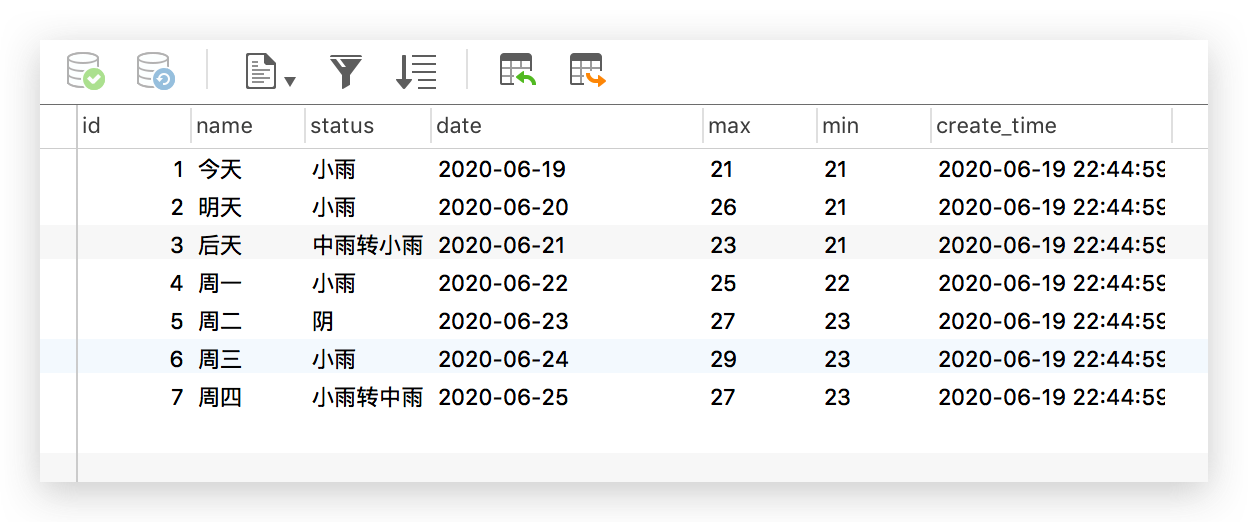Screen dimensions: 1248x522
Task: Click the export table icon with orange arrow
Action: coord(588,71)
